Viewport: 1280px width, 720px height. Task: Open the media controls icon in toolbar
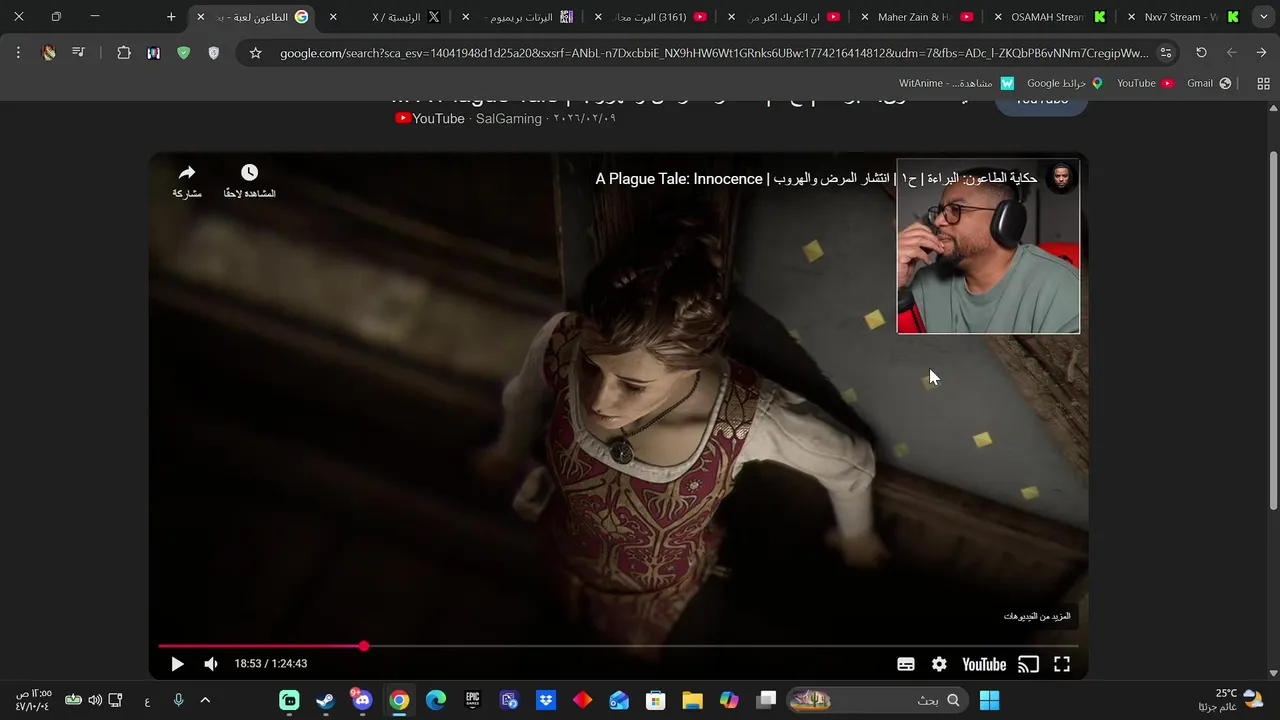tap(78, 53)
